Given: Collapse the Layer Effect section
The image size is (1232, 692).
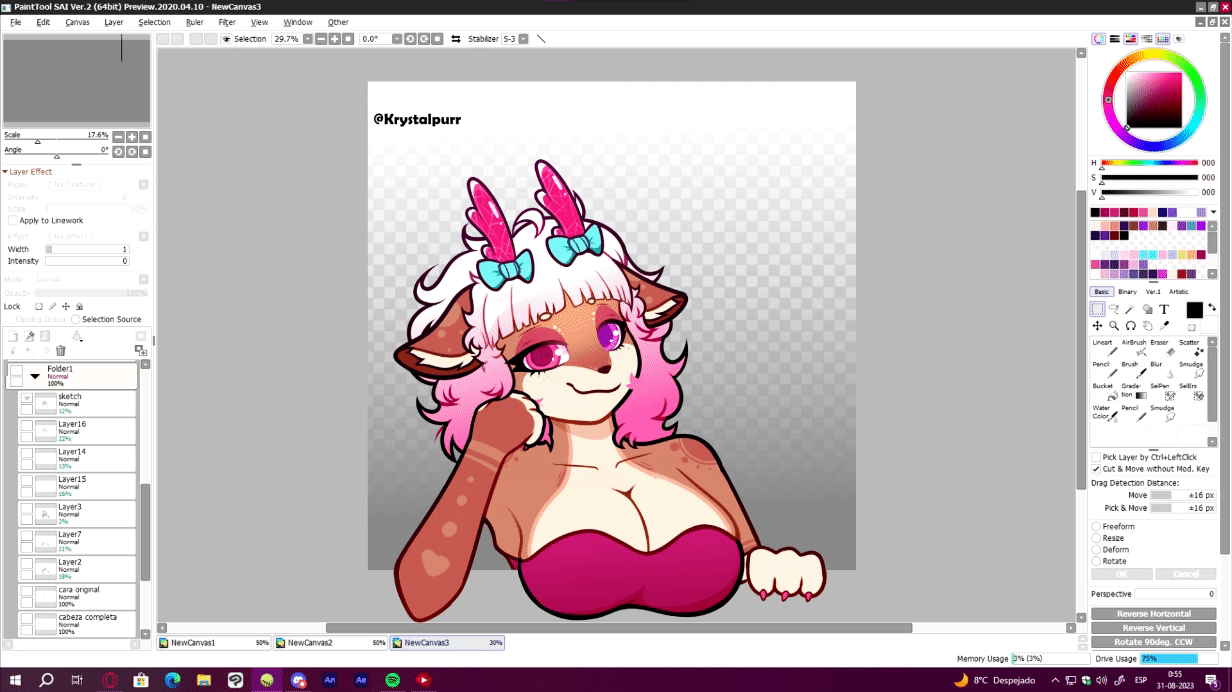Looking at the screenshot, I should click(x=5, y=172).
